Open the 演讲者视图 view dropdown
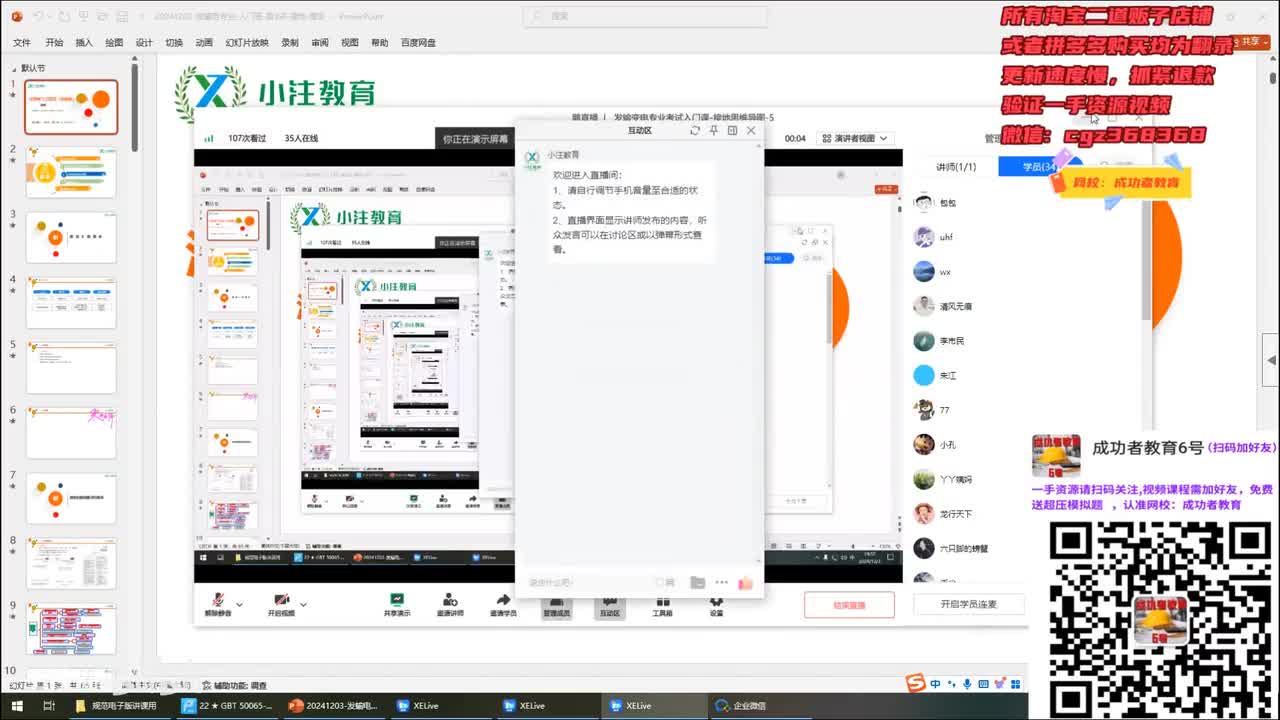 [855, 138]
